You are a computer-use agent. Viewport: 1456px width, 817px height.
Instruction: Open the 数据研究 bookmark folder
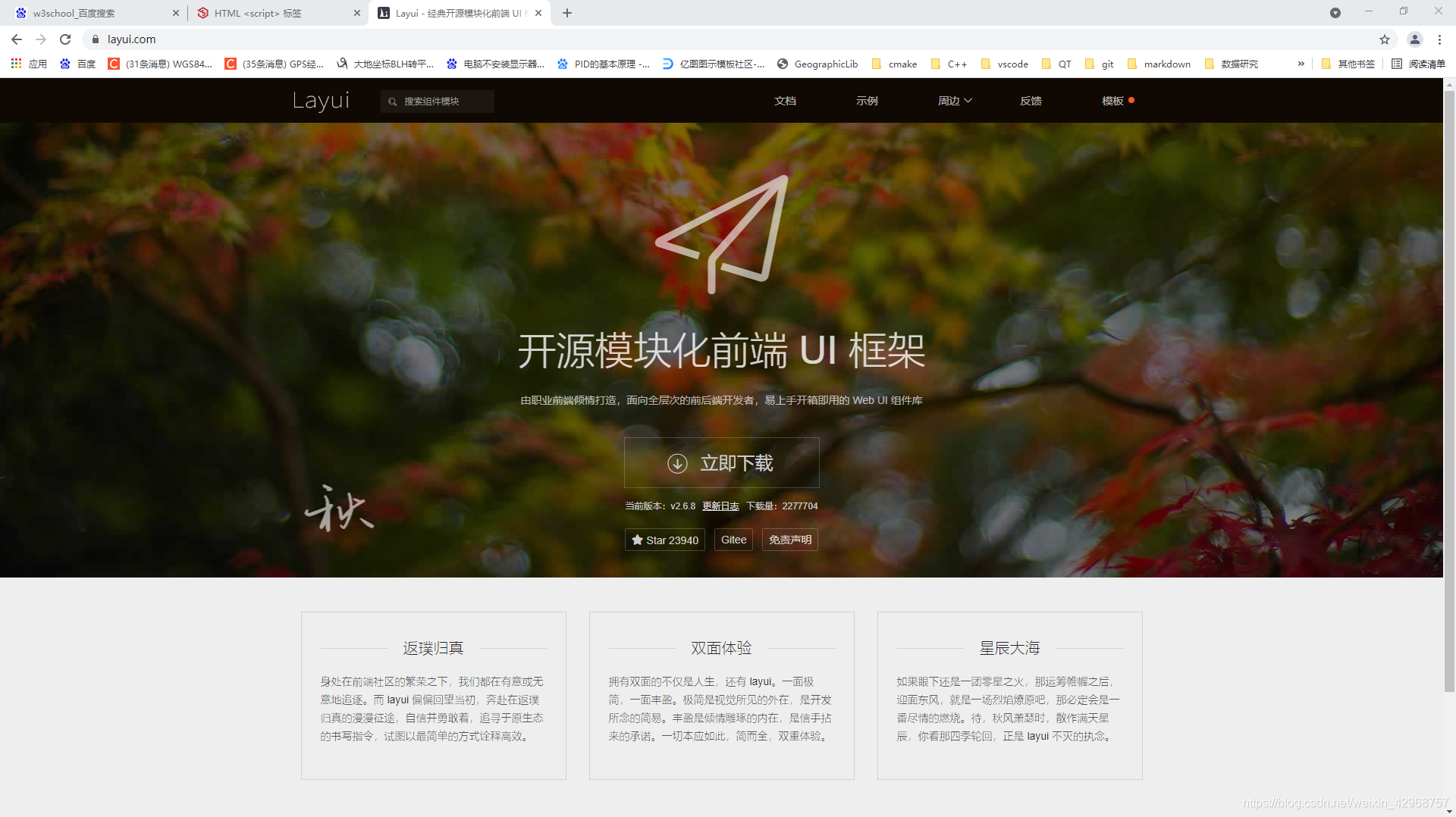click(x=1232, y=64)
